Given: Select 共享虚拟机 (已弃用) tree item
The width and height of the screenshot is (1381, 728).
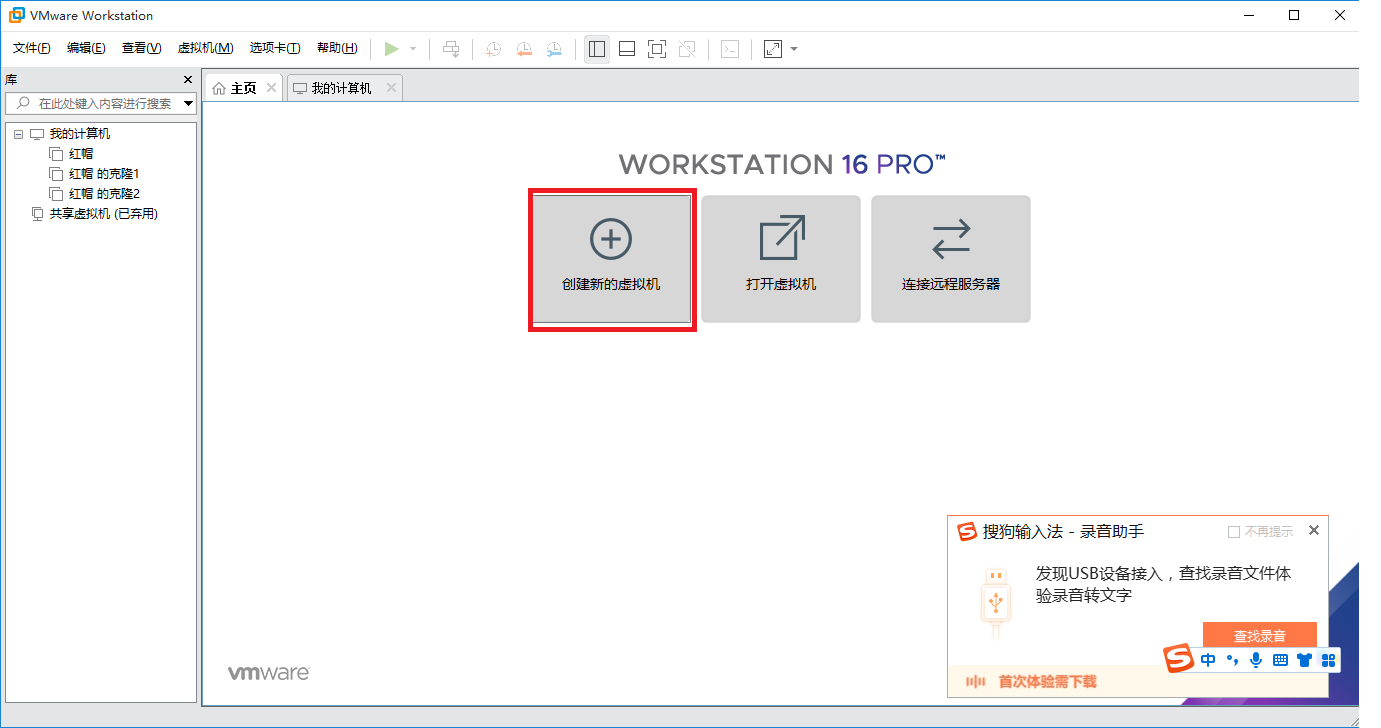Looking at the screenshot, I should pos(104,214).
